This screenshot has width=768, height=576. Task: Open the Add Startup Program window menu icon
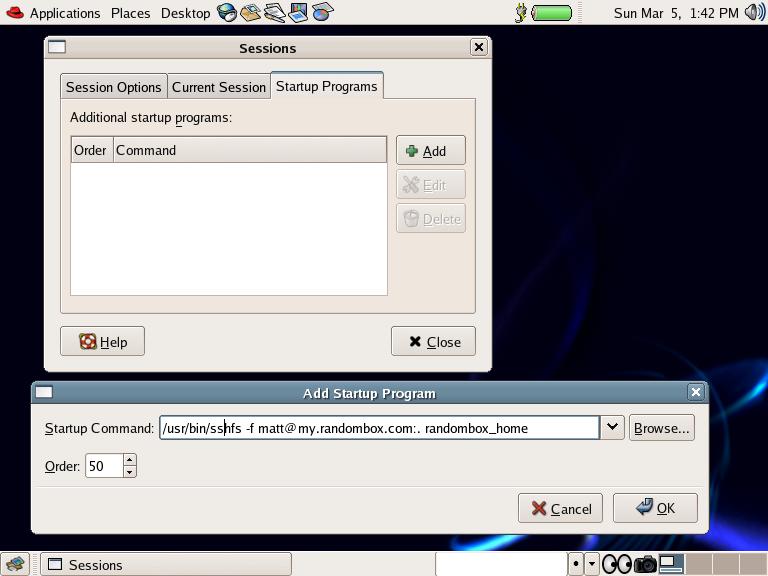point(44,392)
